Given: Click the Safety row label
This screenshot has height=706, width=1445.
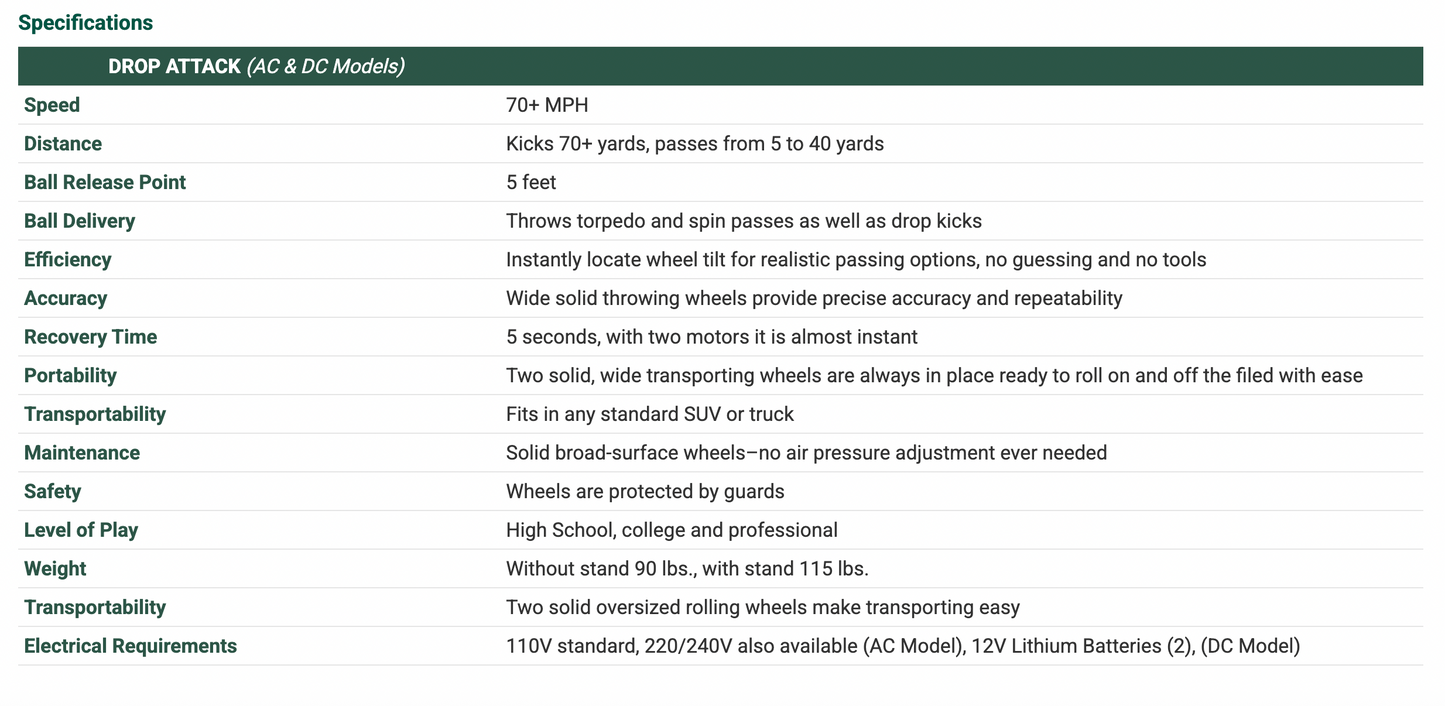Looking at the screenshot, I should point(53,491).
